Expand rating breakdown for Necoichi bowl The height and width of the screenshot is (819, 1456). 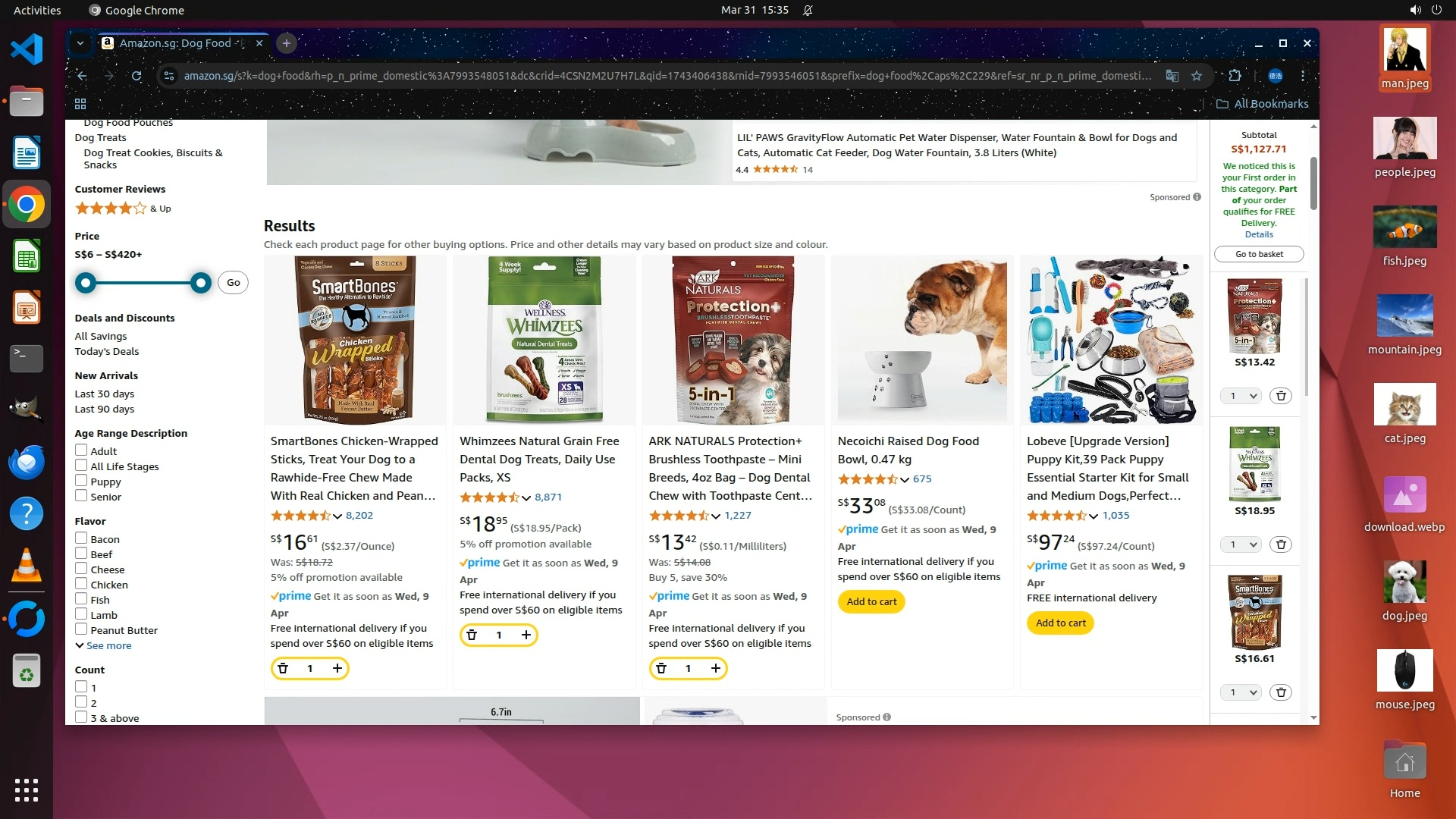pos(905,479)
